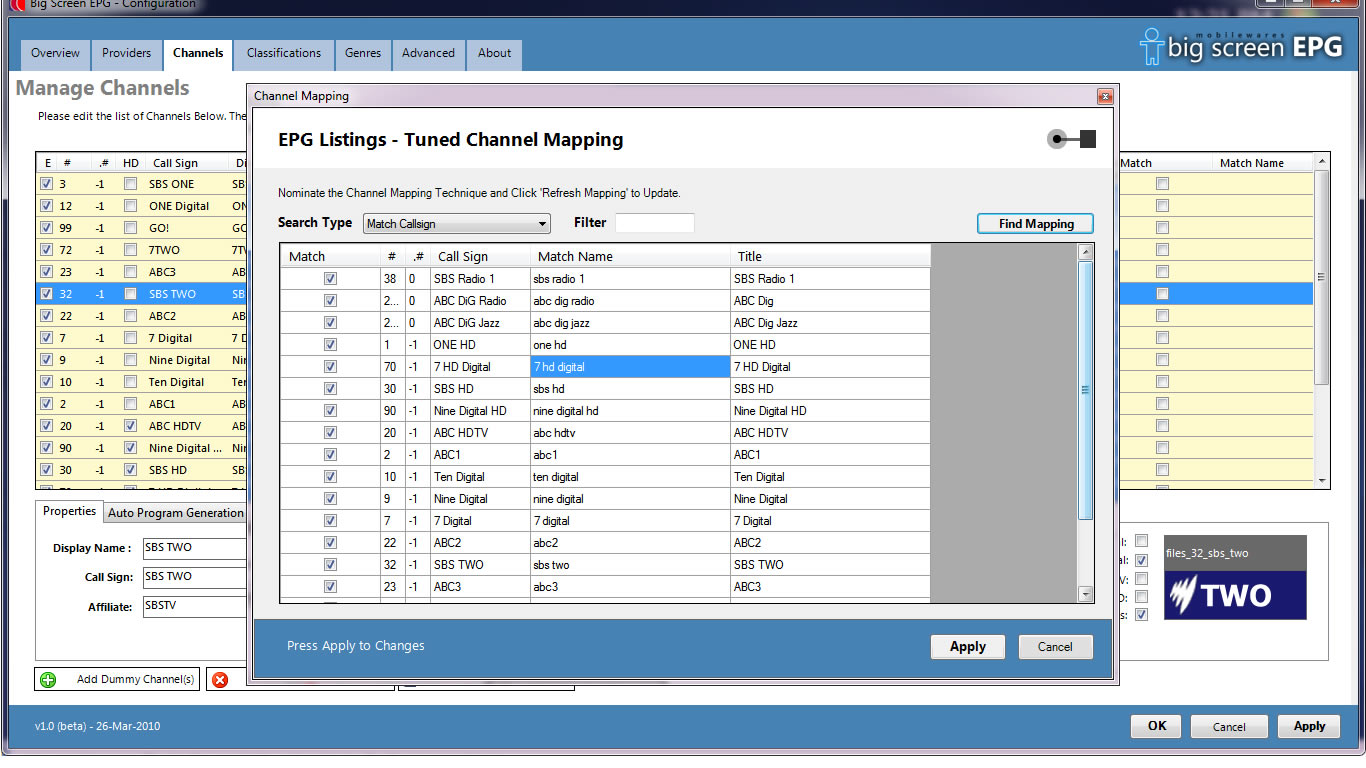Click the Filter input field
The image size is (1366, 768).
[655, 223]
